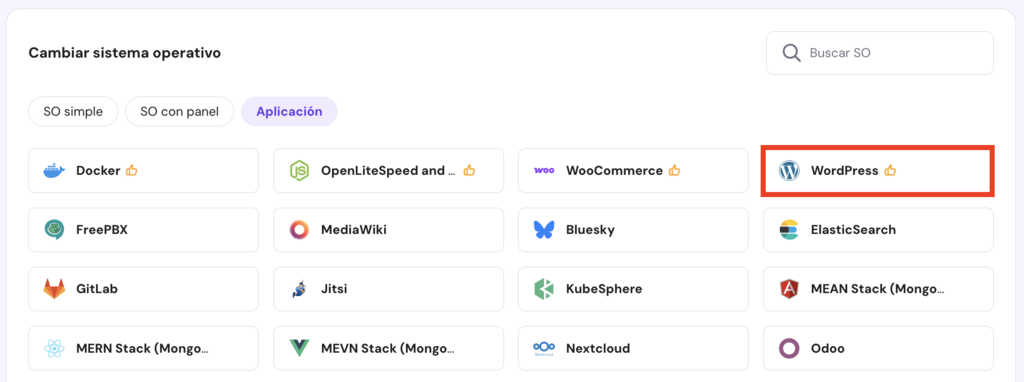The height and width of the screenshot is (382, 1024).
Task: Click the KubeSphere logo icon
Action: click(x=544, y=289)
